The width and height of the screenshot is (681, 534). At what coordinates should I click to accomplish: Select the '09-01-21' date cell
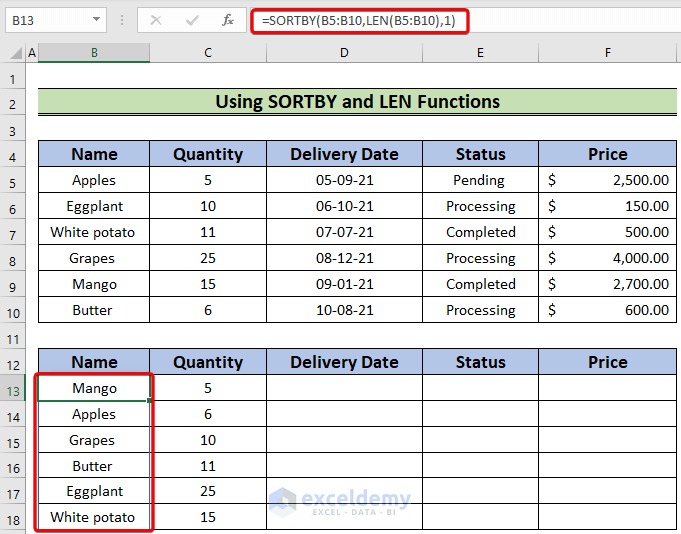click(x=344, y=284)
